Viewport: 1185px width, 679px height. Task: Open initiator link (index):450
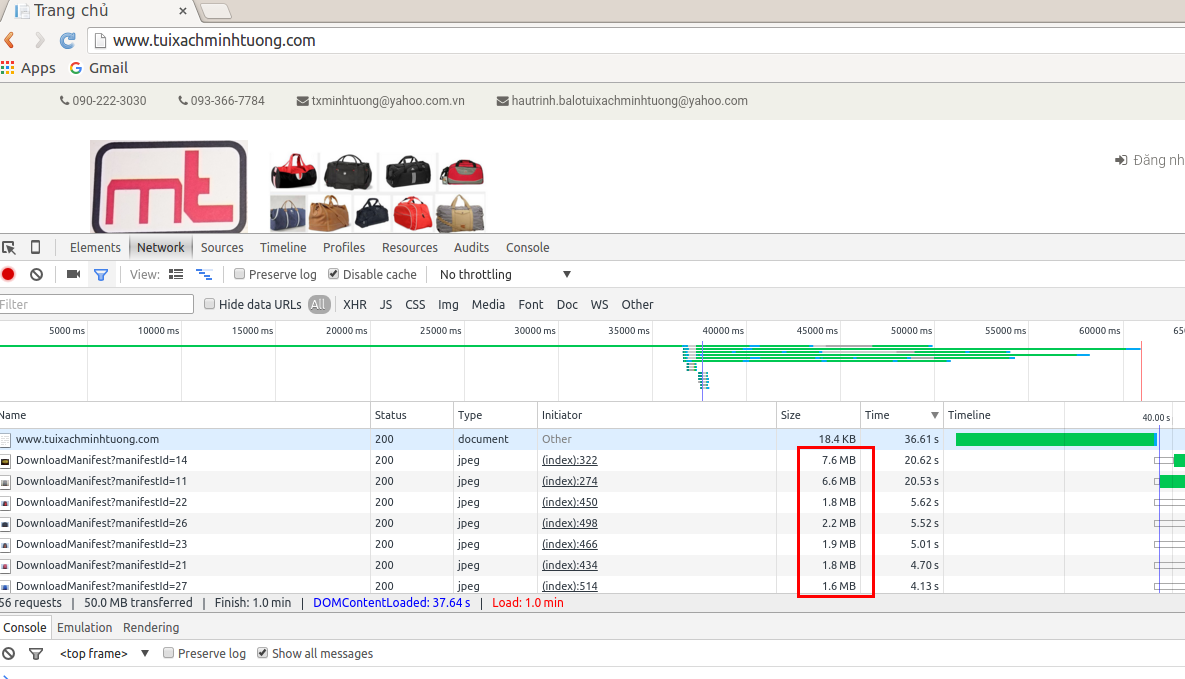pos(570,503)
